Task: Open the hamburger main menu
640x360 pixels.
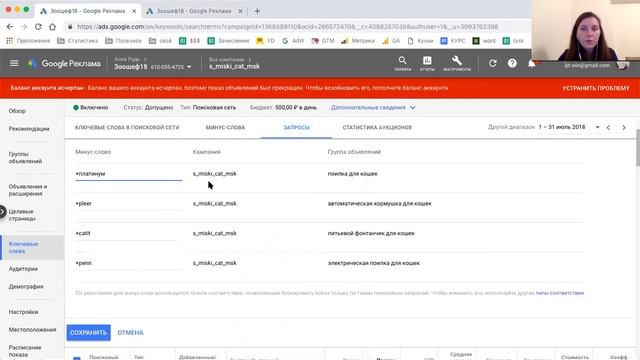Action: [14, 63]
